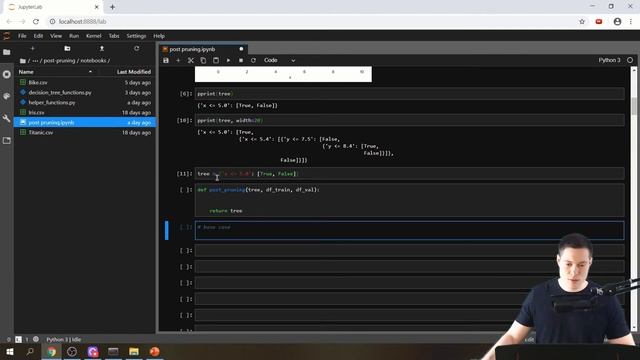The width and height of the screenshot is (640, 360).
Task: Upload files with the upload arrow icon
Action: 102,49
